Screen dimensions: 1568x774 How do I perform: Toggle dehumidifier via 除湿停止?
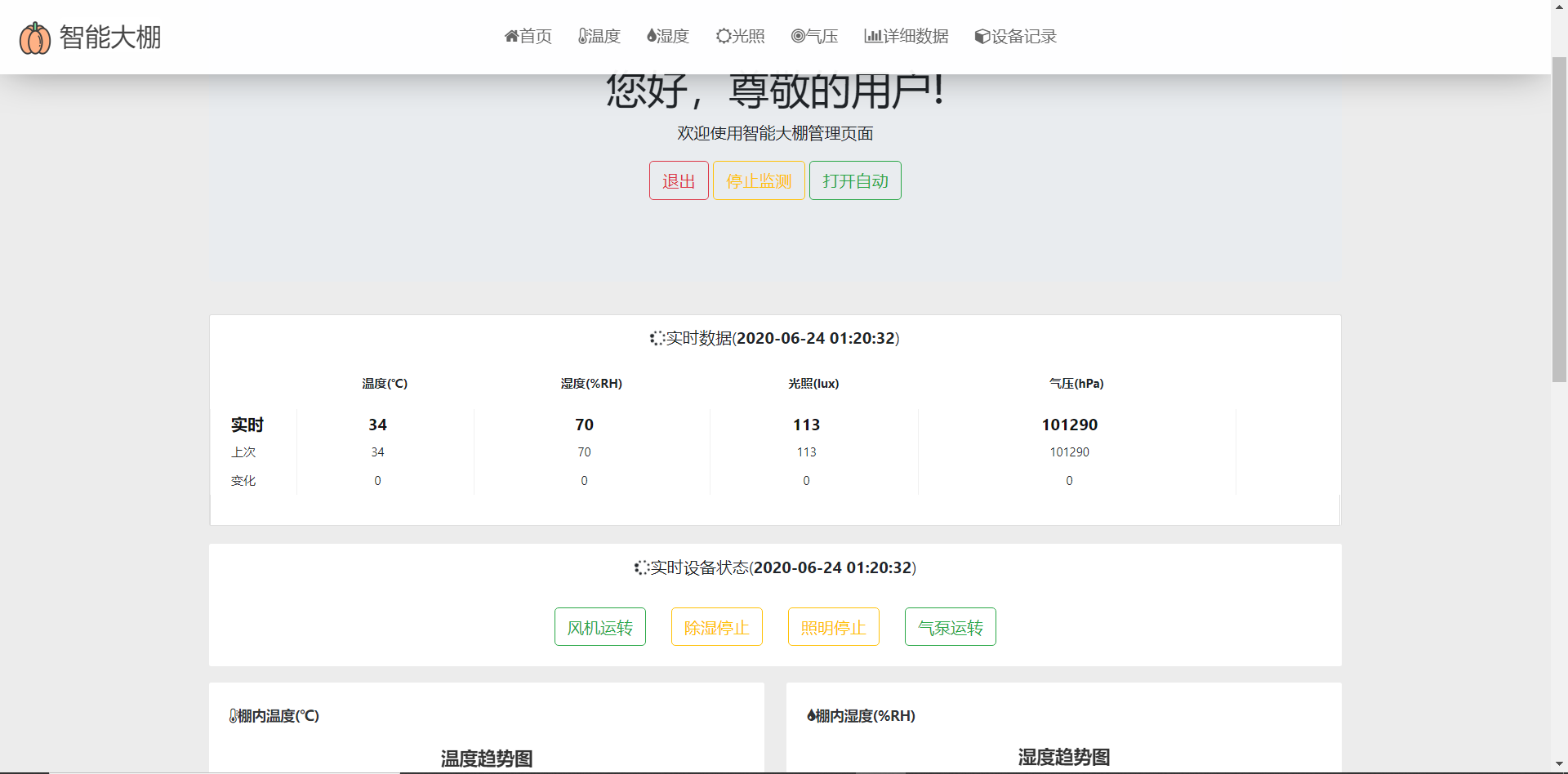(716, 627)
